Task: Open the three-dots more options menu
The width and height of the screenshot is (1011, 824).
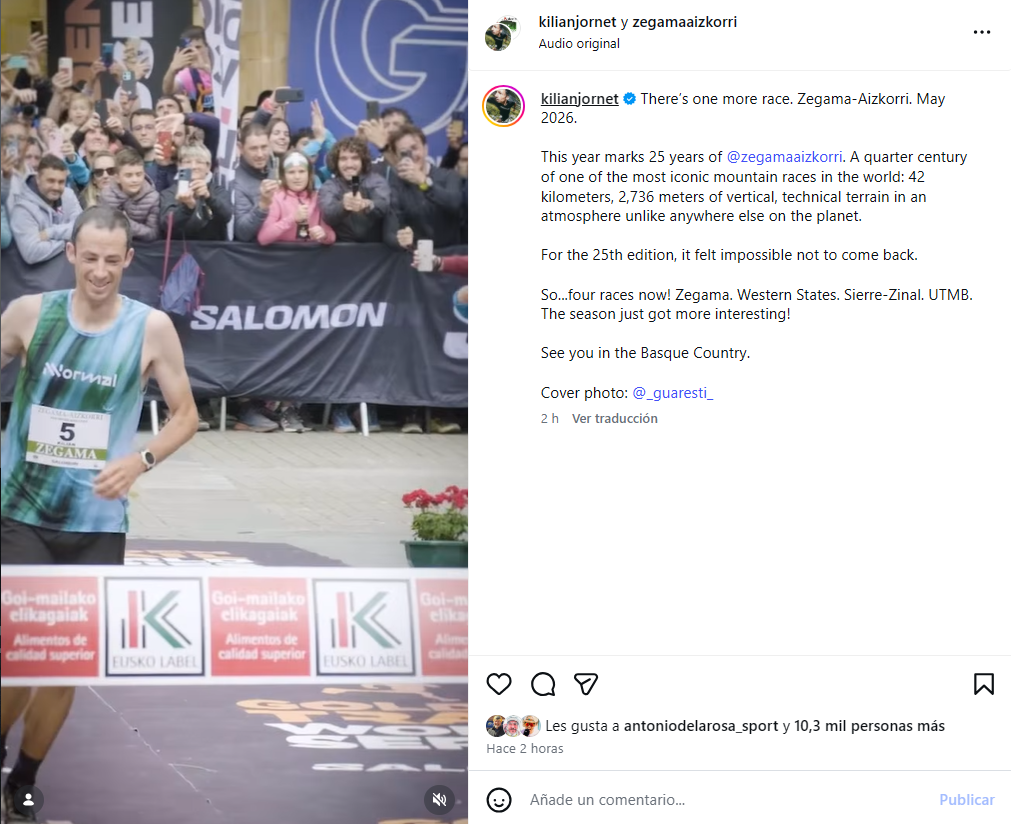Action: [982, 32]
